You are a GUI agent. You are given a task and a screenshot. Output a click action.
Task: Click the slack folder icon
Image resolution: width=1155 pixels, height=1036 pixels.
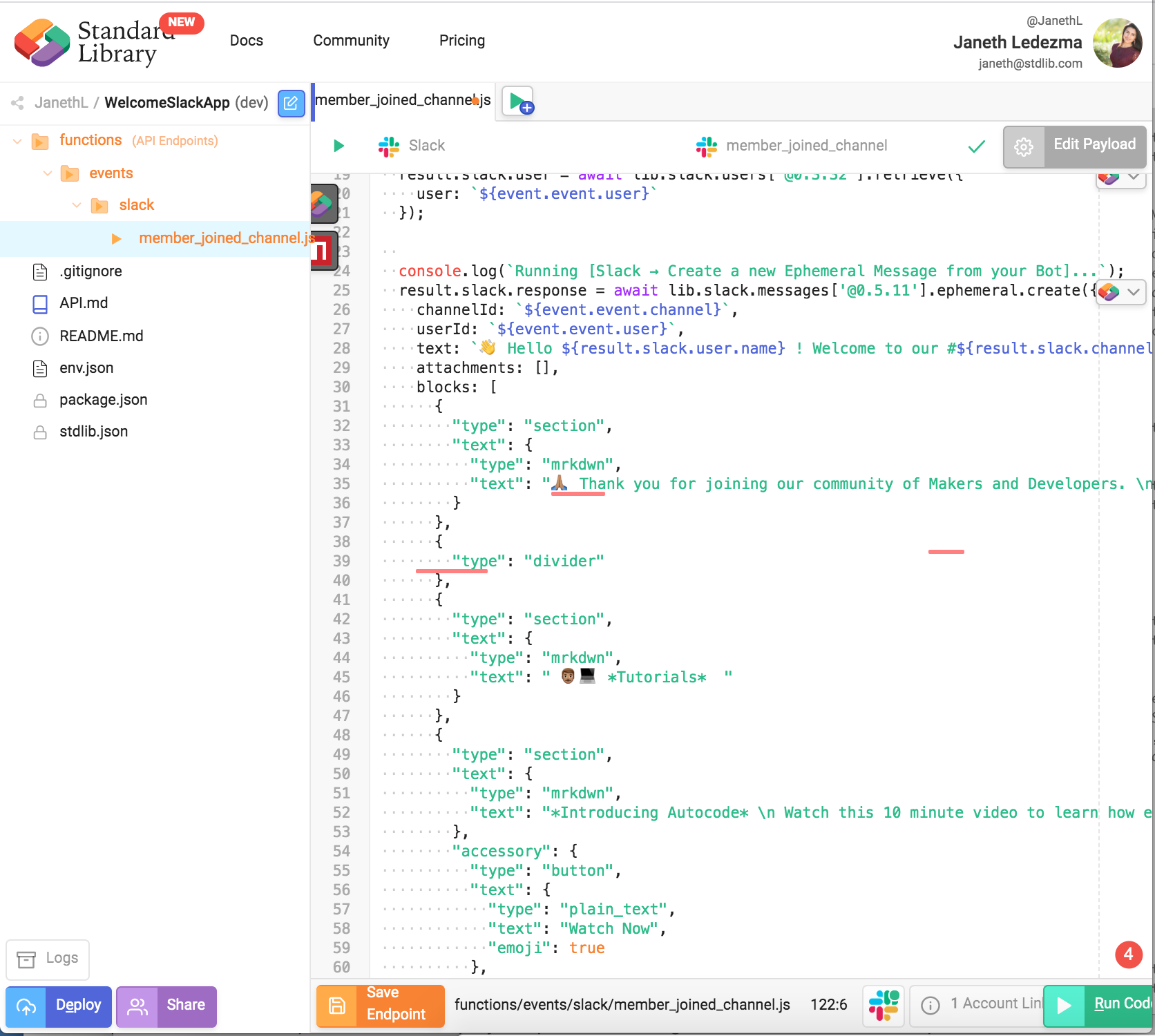click(99, 206)
